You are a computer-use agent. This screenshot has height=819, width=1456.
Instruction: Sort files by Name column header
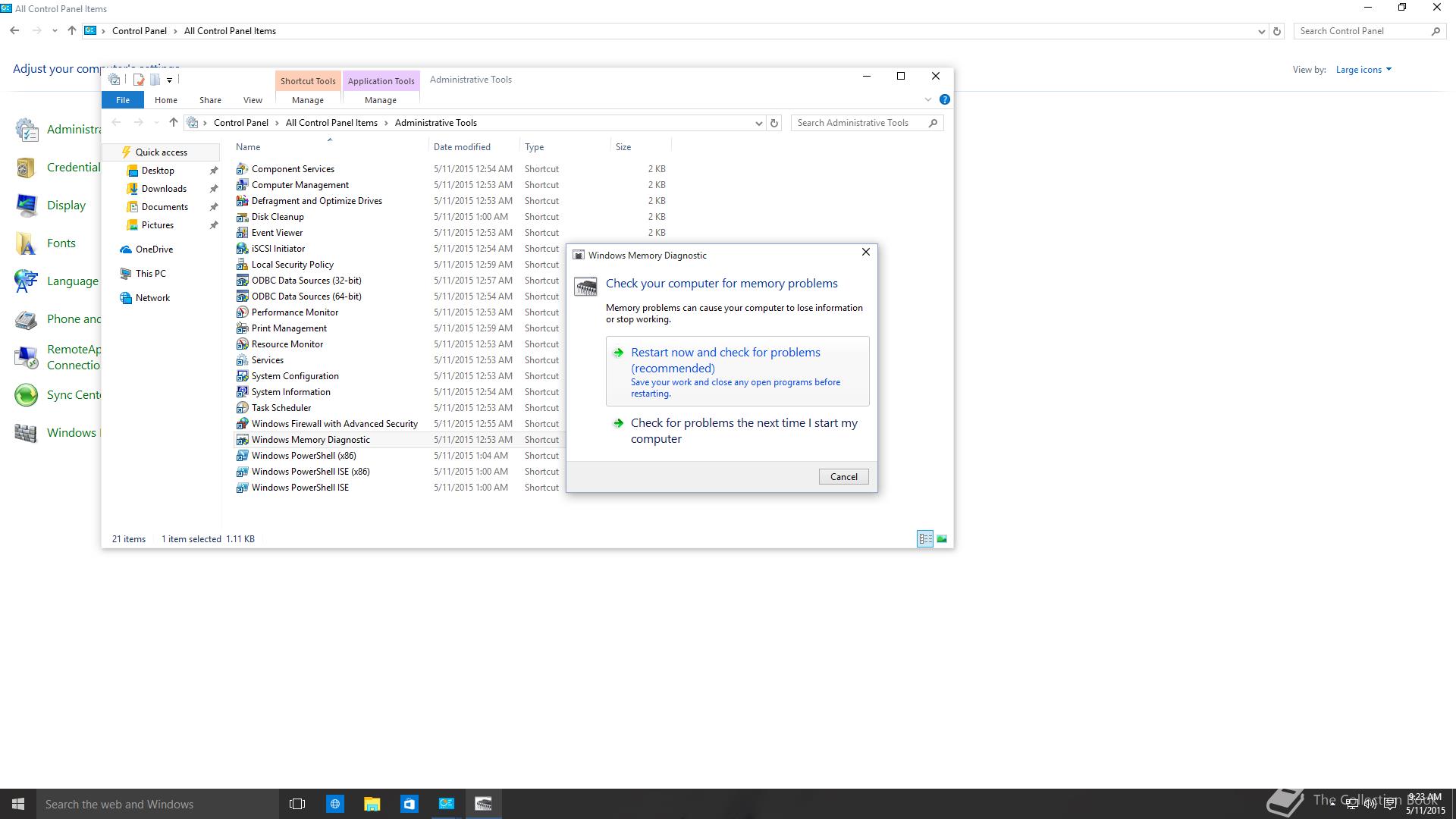pyautogui.click(x=330, y=146)
